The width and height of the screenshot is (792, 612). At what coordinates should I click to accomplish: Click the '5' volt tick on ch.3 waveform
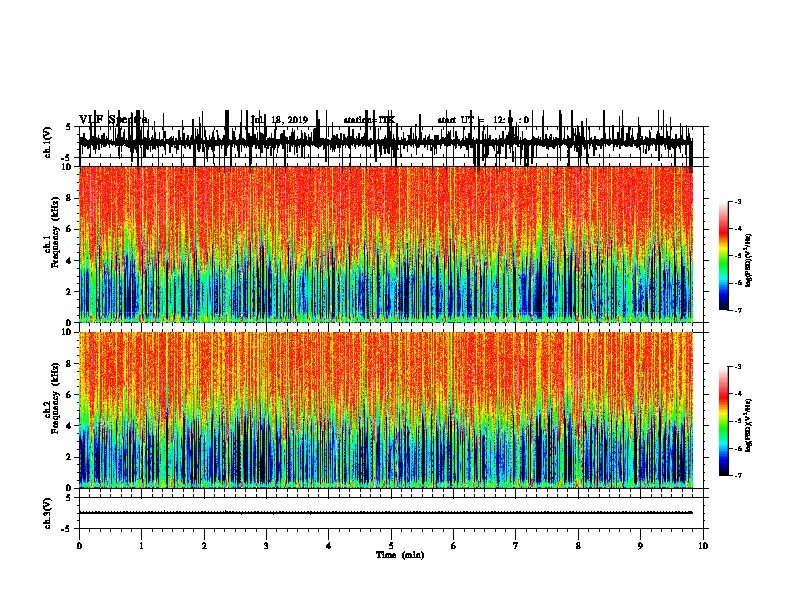[69, 498]
